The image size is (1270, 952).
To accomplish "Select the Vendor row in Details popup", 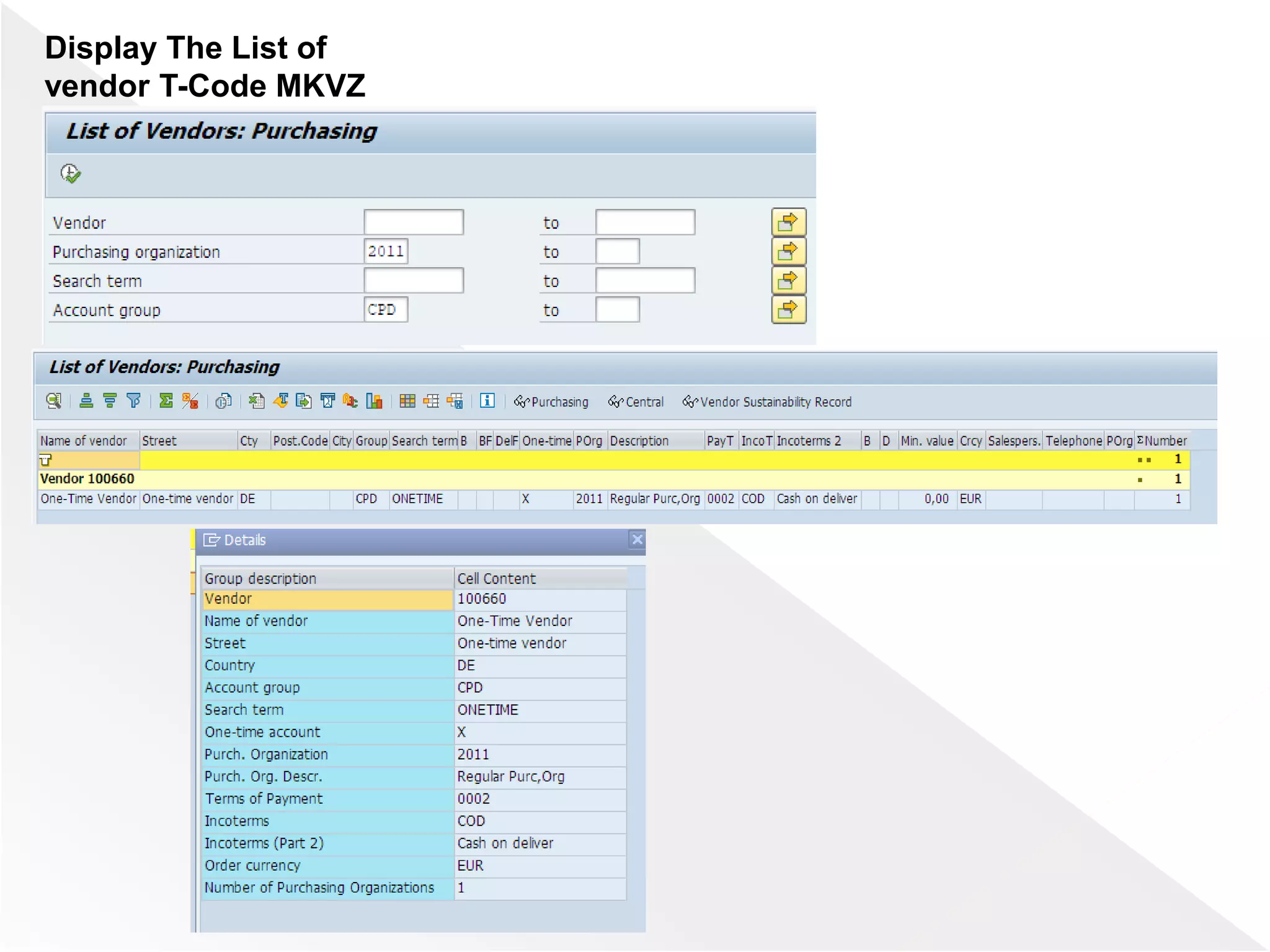I will point(414,599).
